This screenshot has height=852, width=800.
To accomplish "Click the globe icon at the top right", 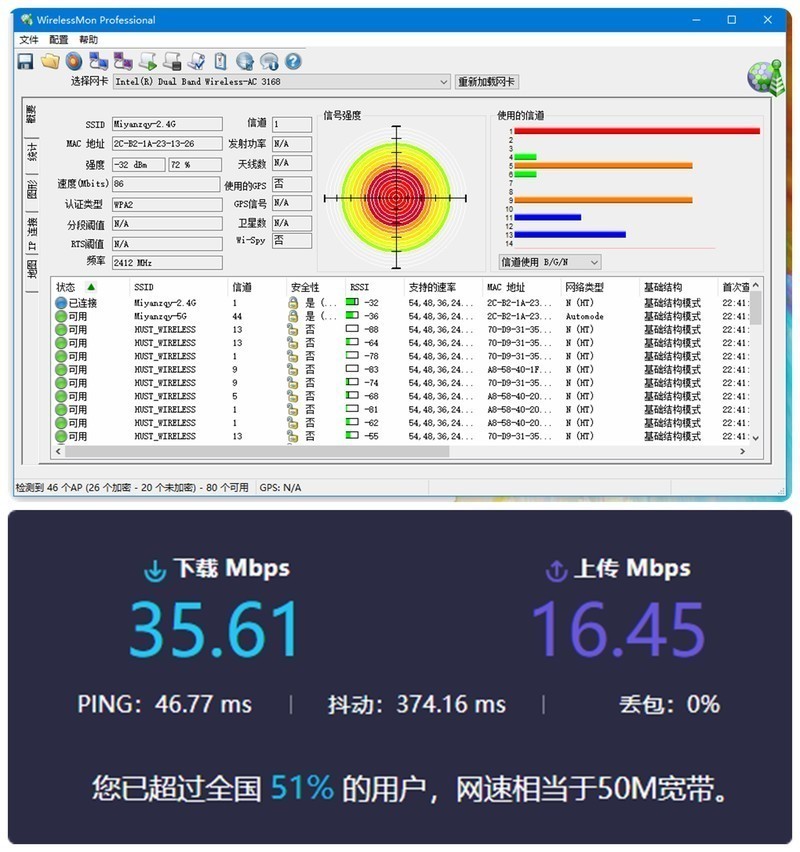I will tap(763, 76).
